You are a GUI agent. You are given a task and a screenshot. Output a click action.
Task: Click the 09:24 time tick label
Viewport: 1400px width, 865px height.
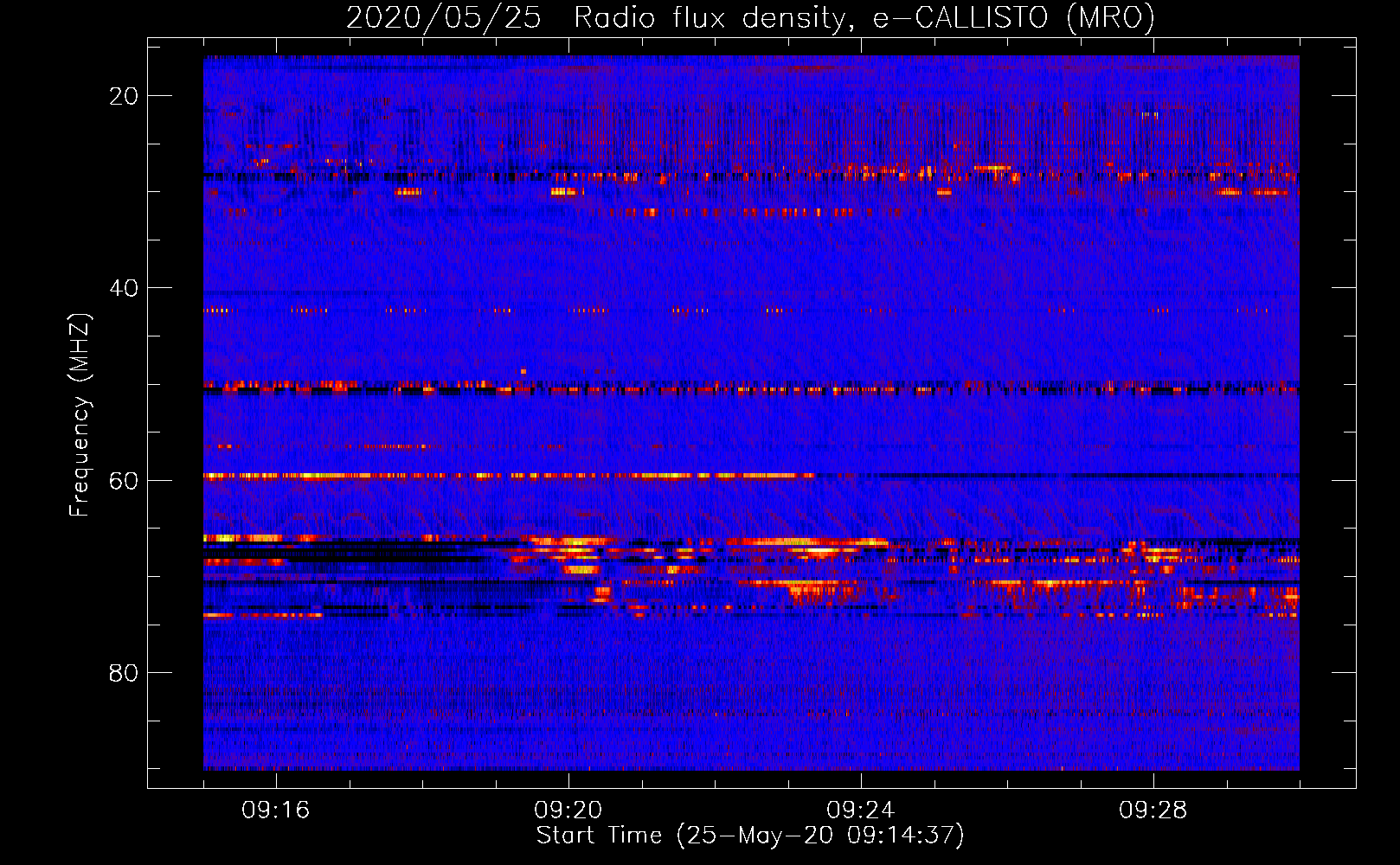pyautogui.click(x=861, y=811)
